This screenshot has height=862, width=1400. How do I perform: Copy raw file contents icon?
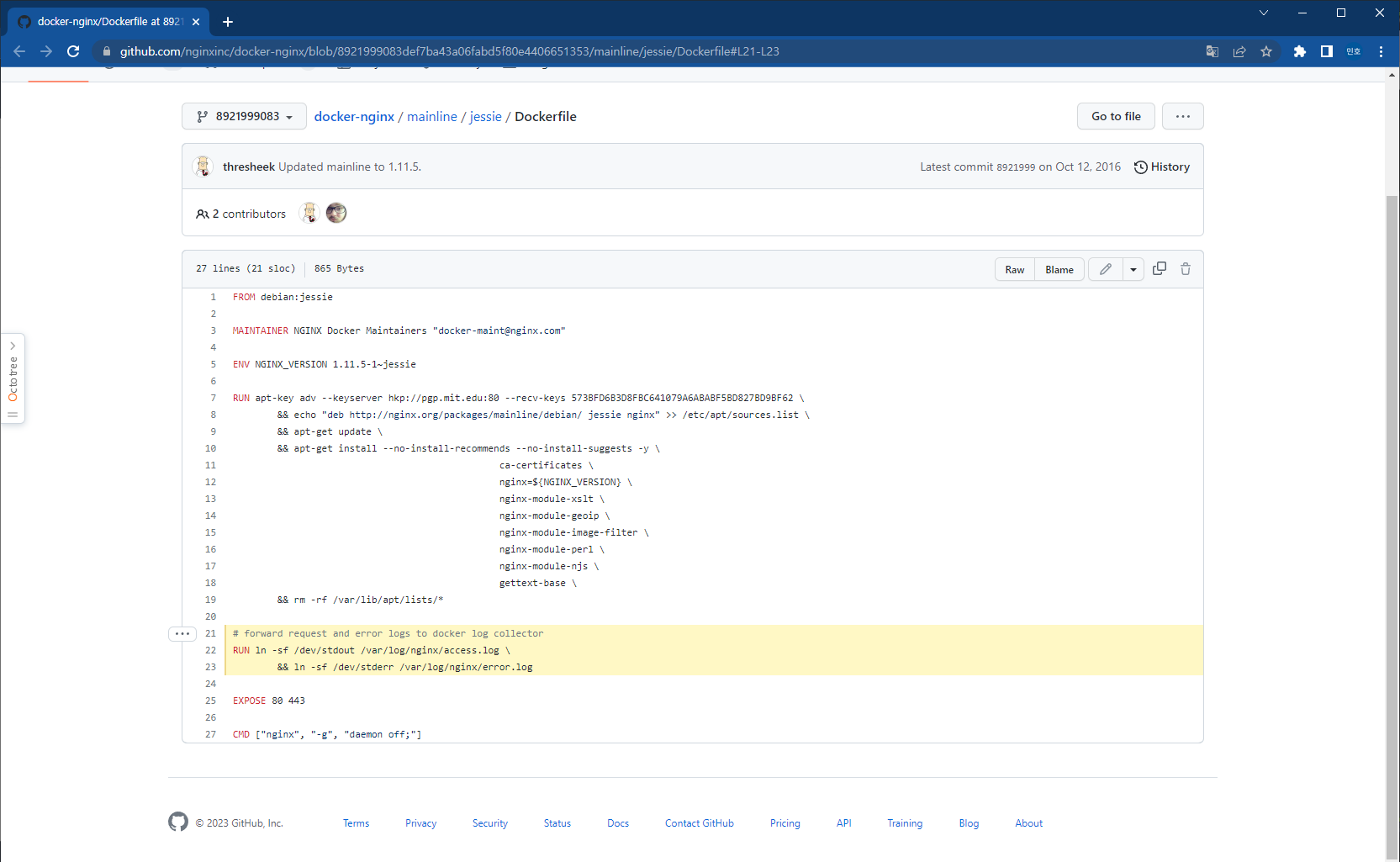coord(1159,269)
